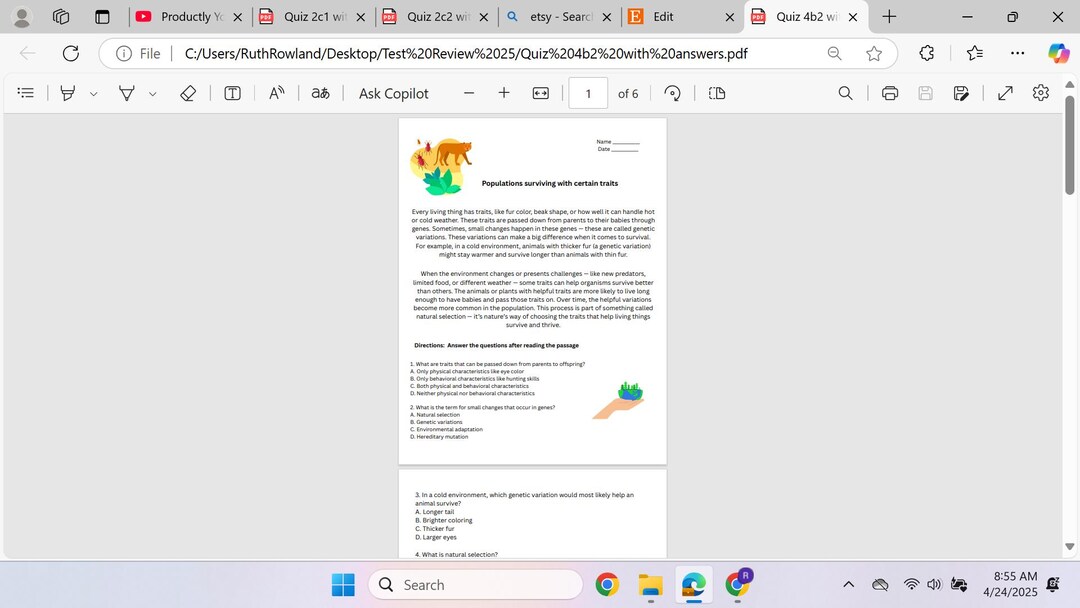Open the document table of contents
Screen dimensions: 1080x608
click(x=25, y=92)
